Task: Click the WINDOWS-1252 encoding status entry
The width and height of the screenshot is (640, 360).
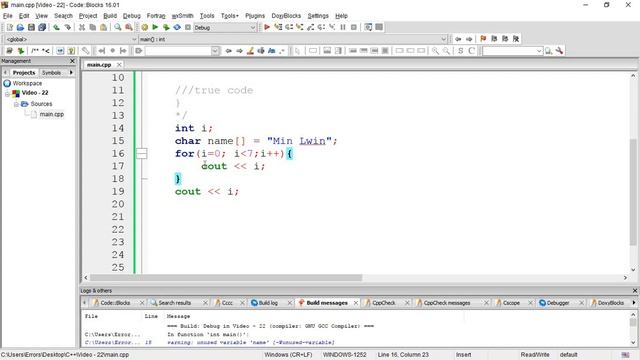Action: point(344,355)
